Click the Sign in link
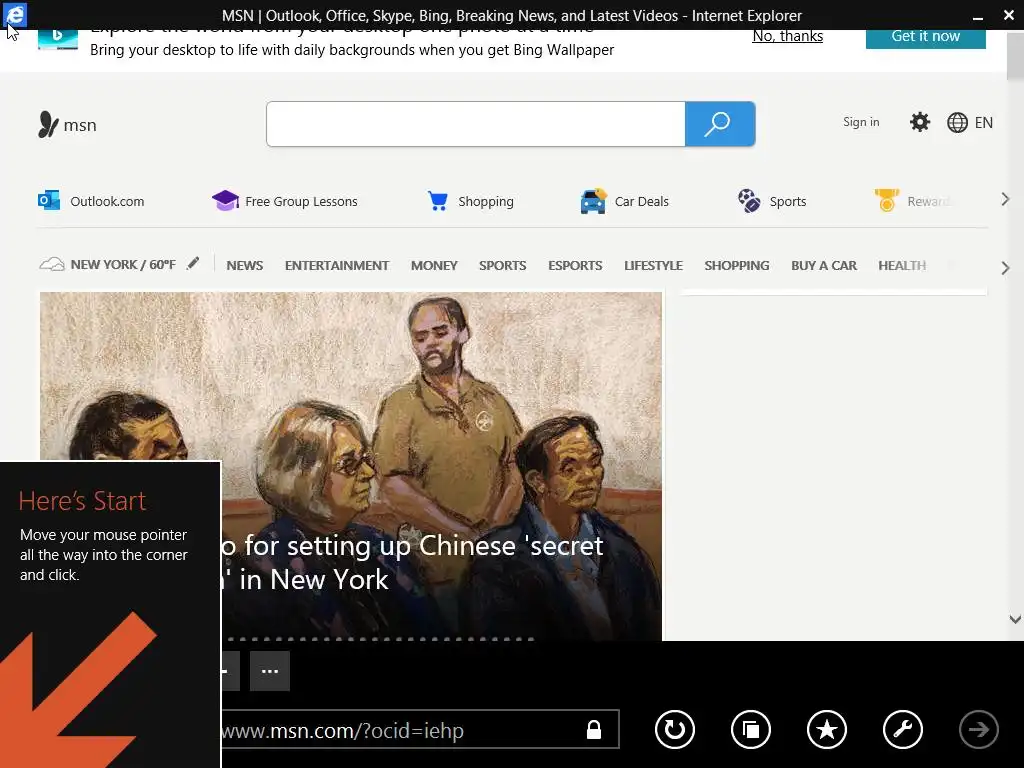The image size is (1024, 768). pos(861,122)
